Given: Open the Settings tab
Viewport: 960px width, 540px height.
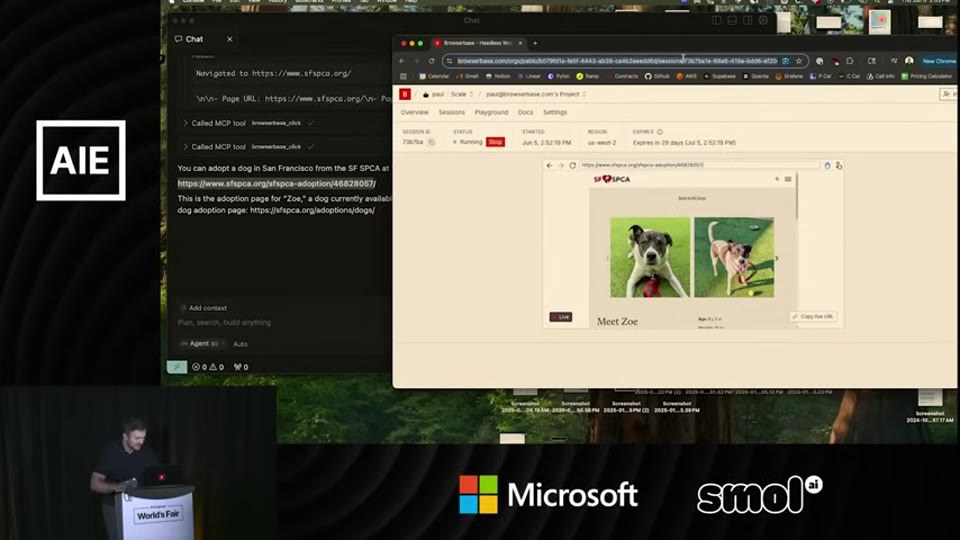Looking at the screenshot, I should tap(555, 113).
